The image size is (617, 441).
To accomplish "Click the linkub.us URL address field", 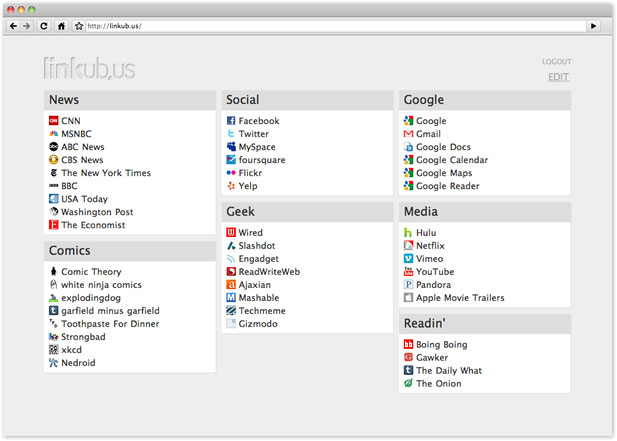I will [x=330, y=25].
